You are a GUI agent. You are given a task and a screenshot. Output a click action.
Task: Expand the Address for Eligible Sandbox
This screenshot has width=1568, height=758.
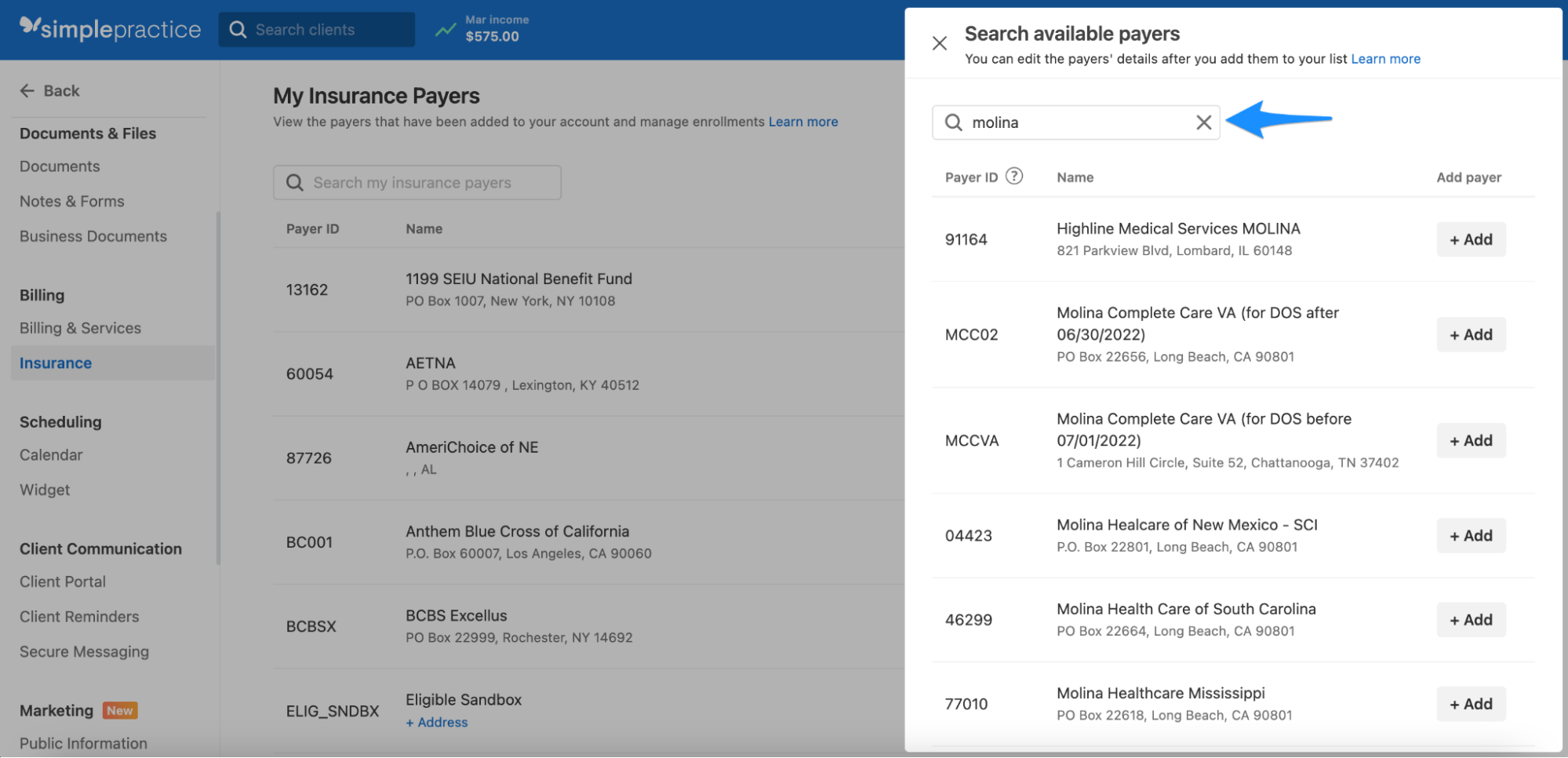(437, 722)
